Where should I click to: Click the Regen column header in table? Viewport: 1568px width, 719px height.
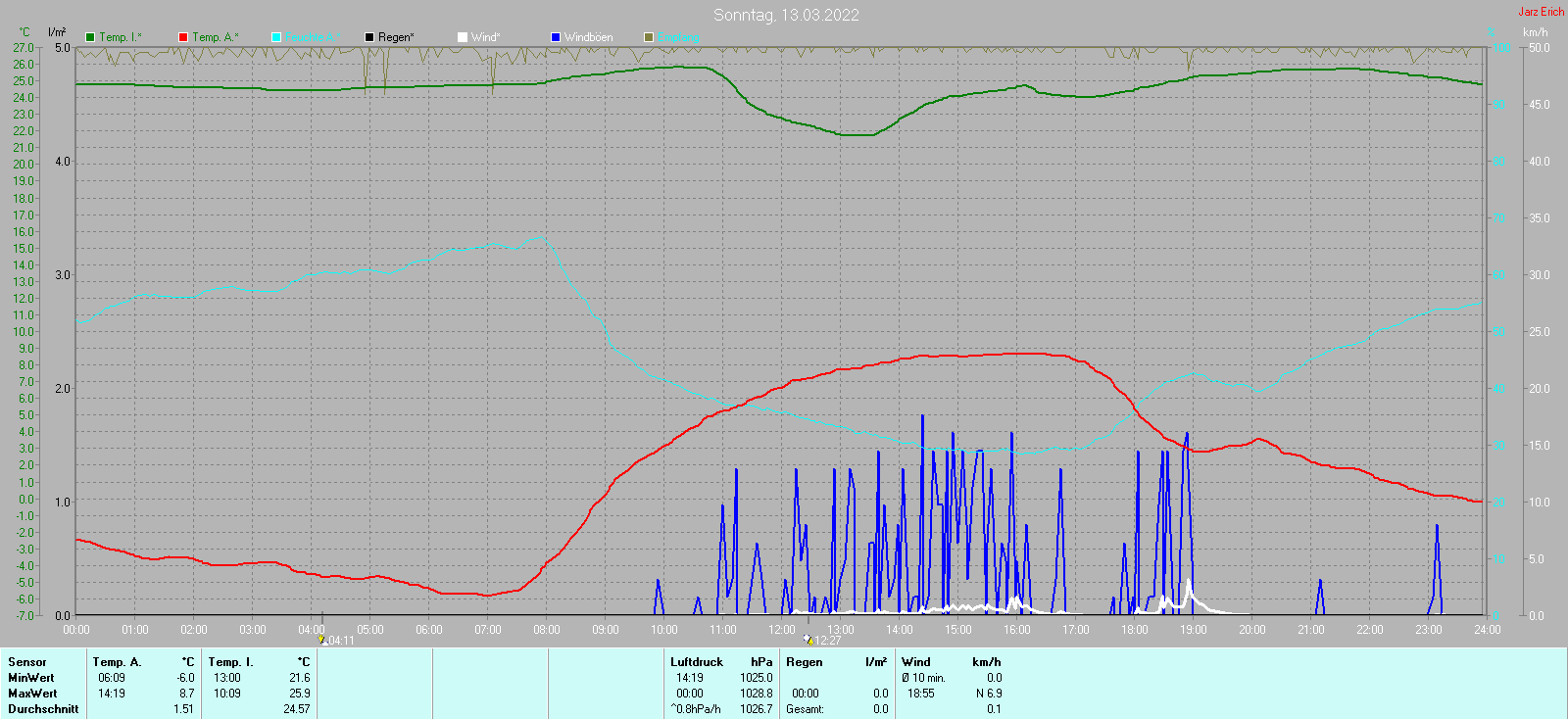805,662
